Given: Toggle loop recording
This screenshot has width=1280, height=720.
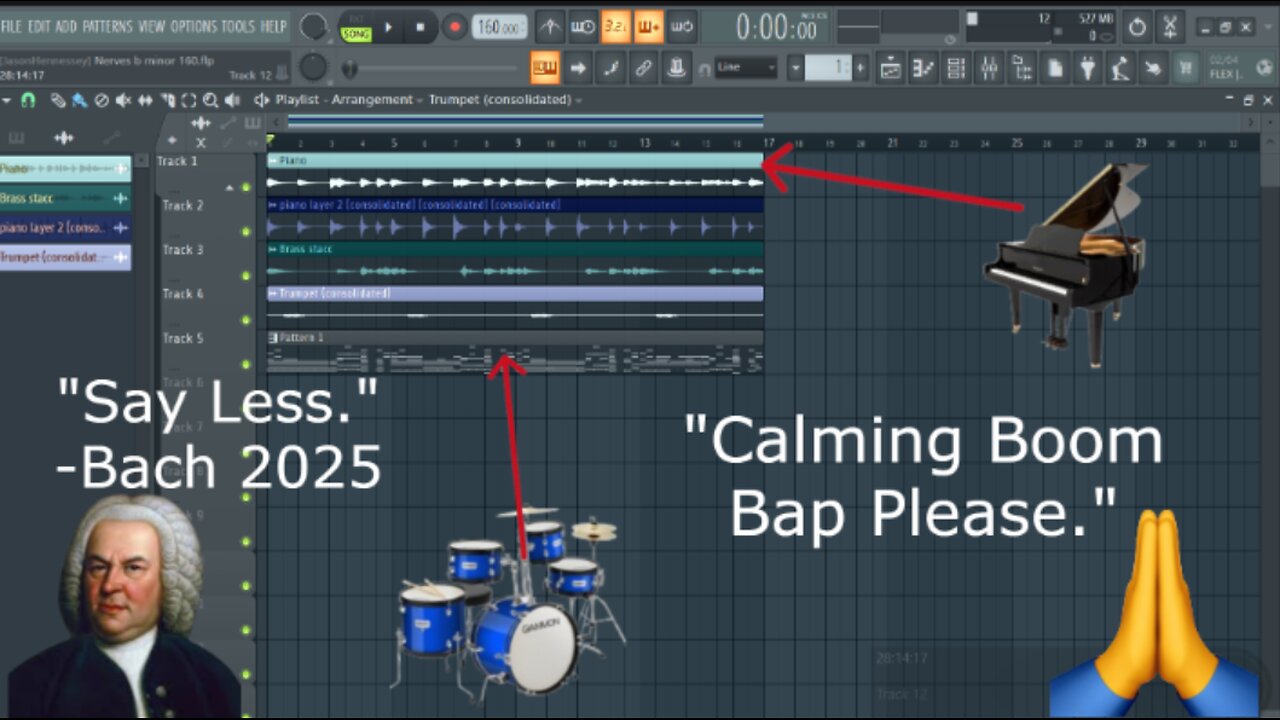Looking at the screenshot, I should coord(682,27).
